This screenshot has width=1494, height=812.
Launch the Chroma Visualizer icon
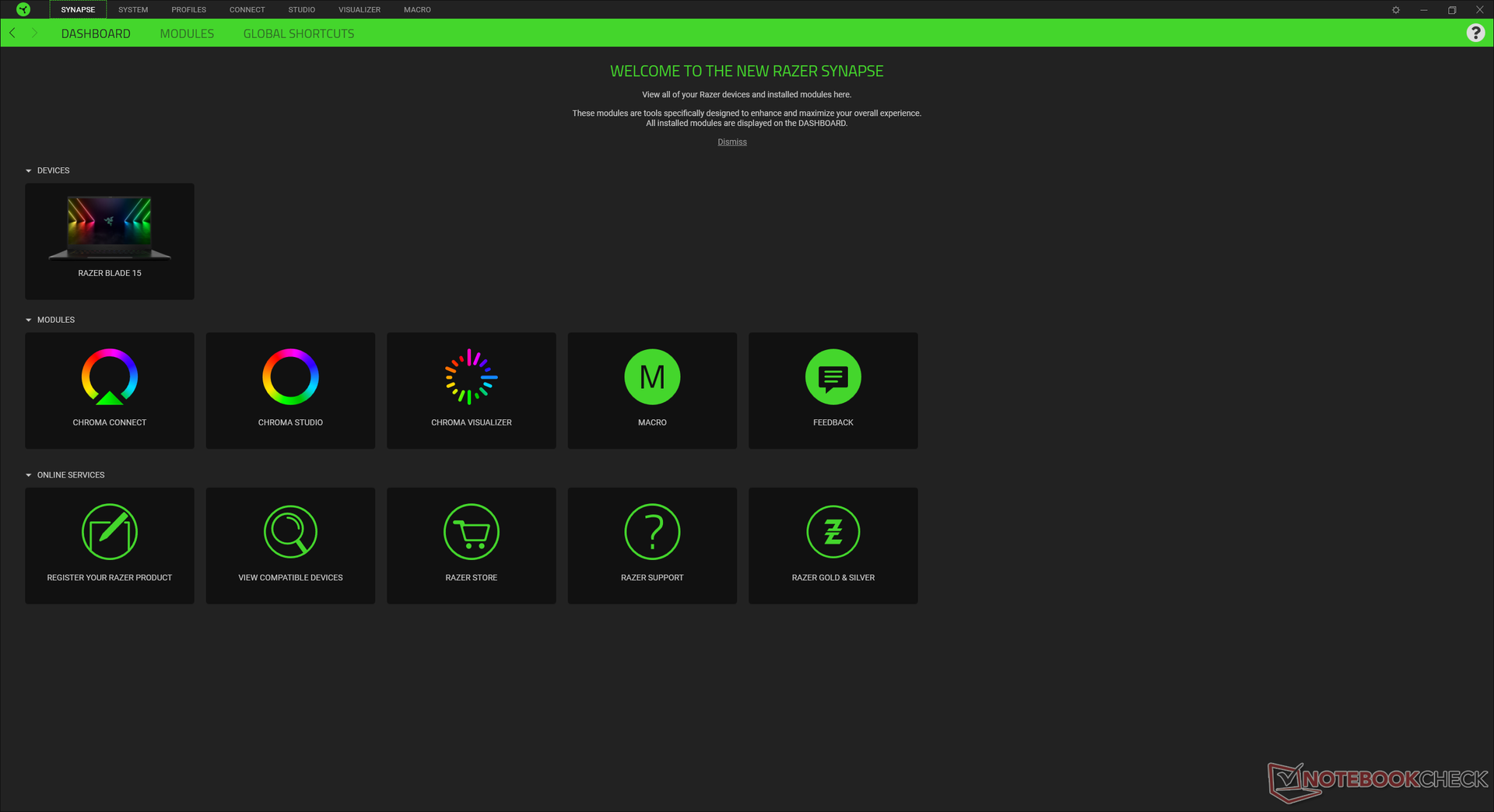(472, 377)
